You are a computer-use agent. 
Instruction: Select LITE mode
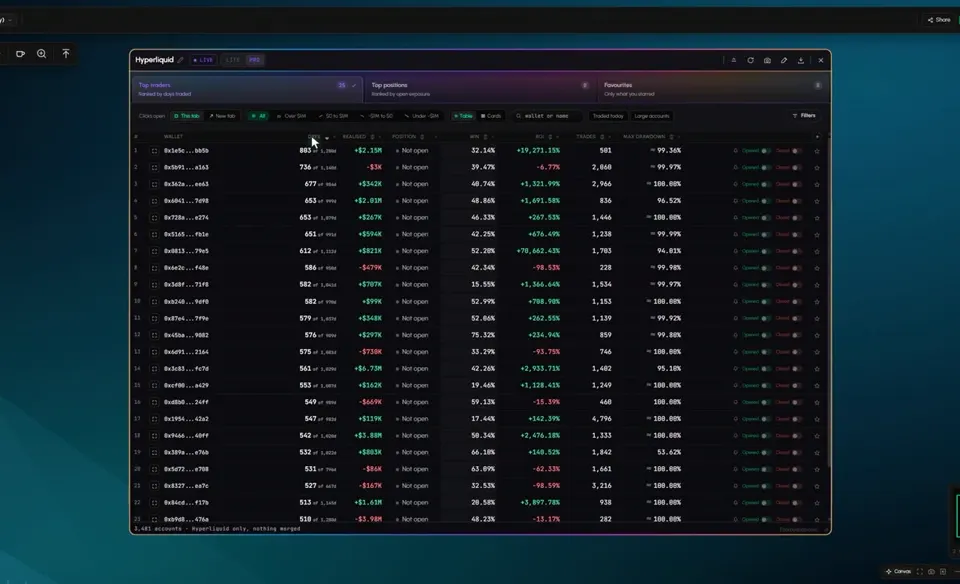point(233,60)
